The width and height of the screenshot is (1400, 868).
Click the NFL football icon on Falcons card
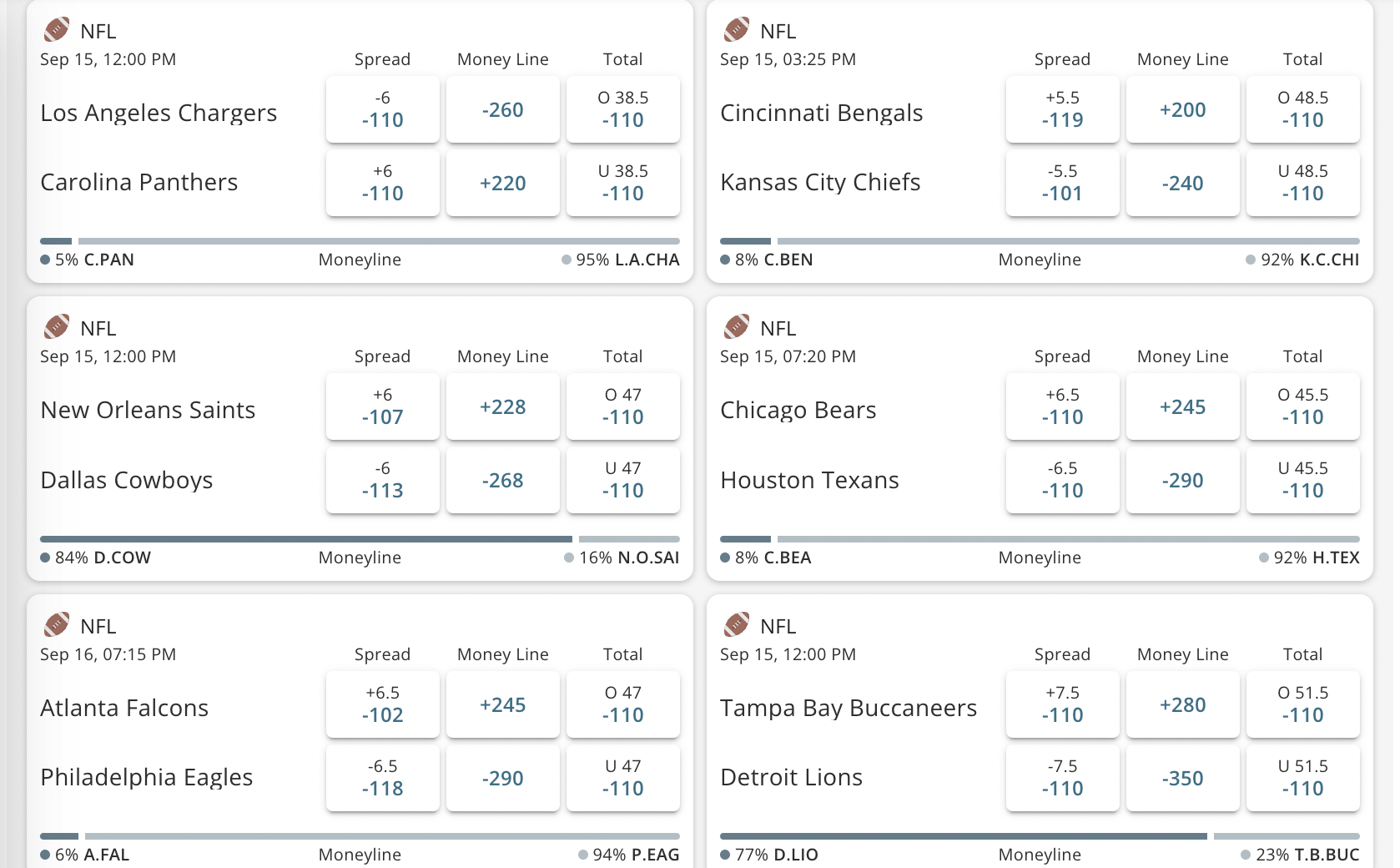click(x=56, y=625)
